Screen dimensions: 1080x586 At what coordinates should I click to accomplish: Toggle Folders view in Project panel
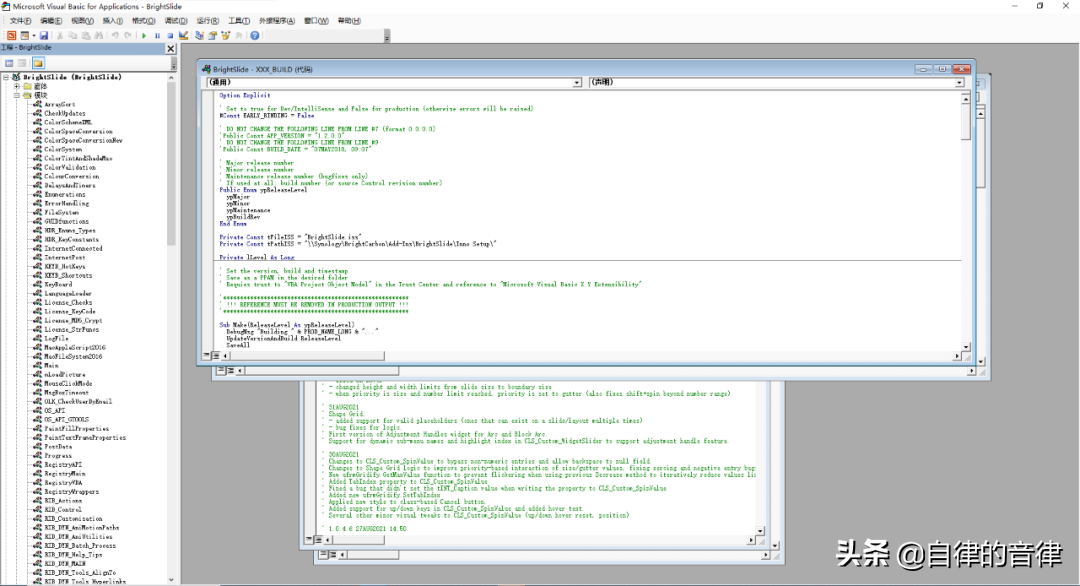(x=38, y=63)
